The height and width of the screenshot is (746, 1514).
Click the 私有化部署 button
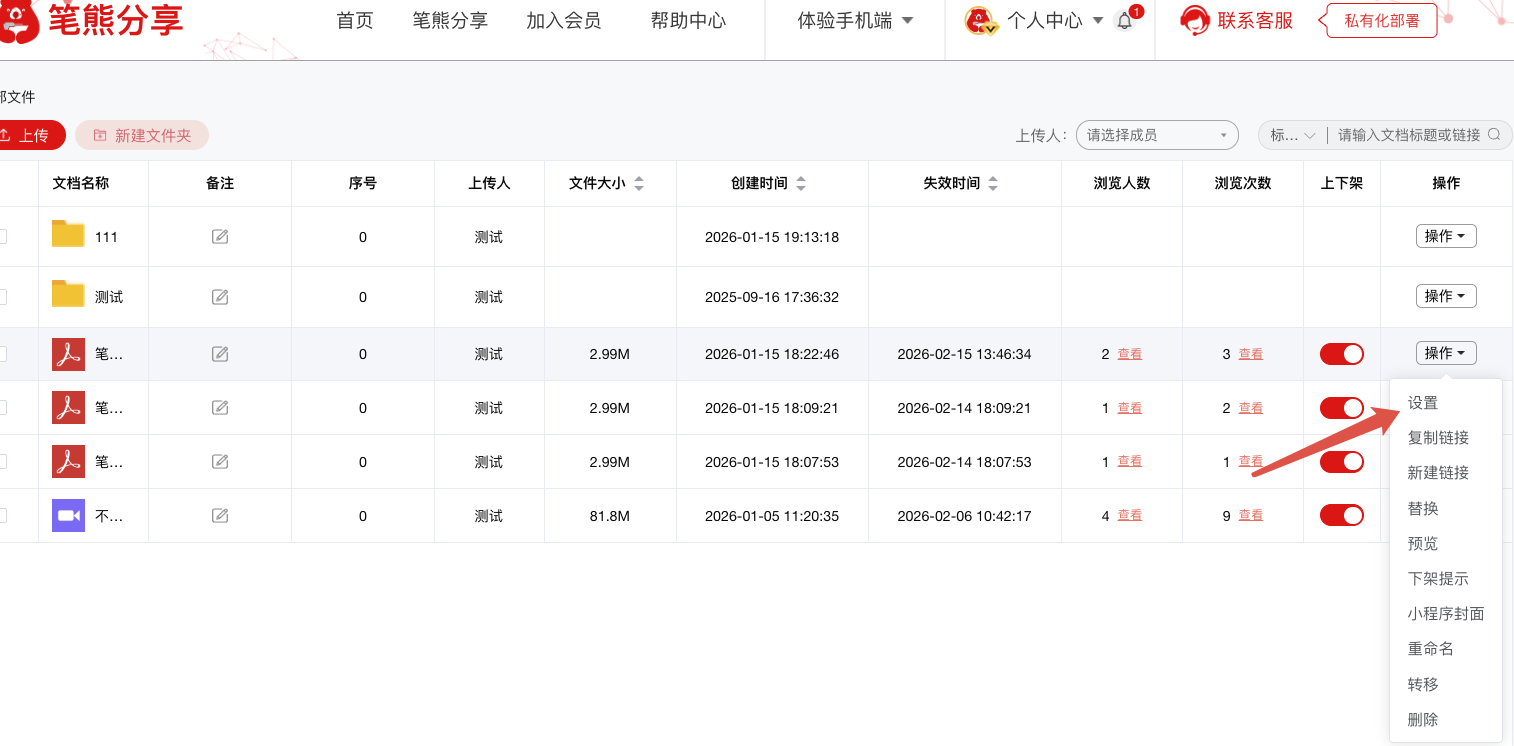[1381, 21]
